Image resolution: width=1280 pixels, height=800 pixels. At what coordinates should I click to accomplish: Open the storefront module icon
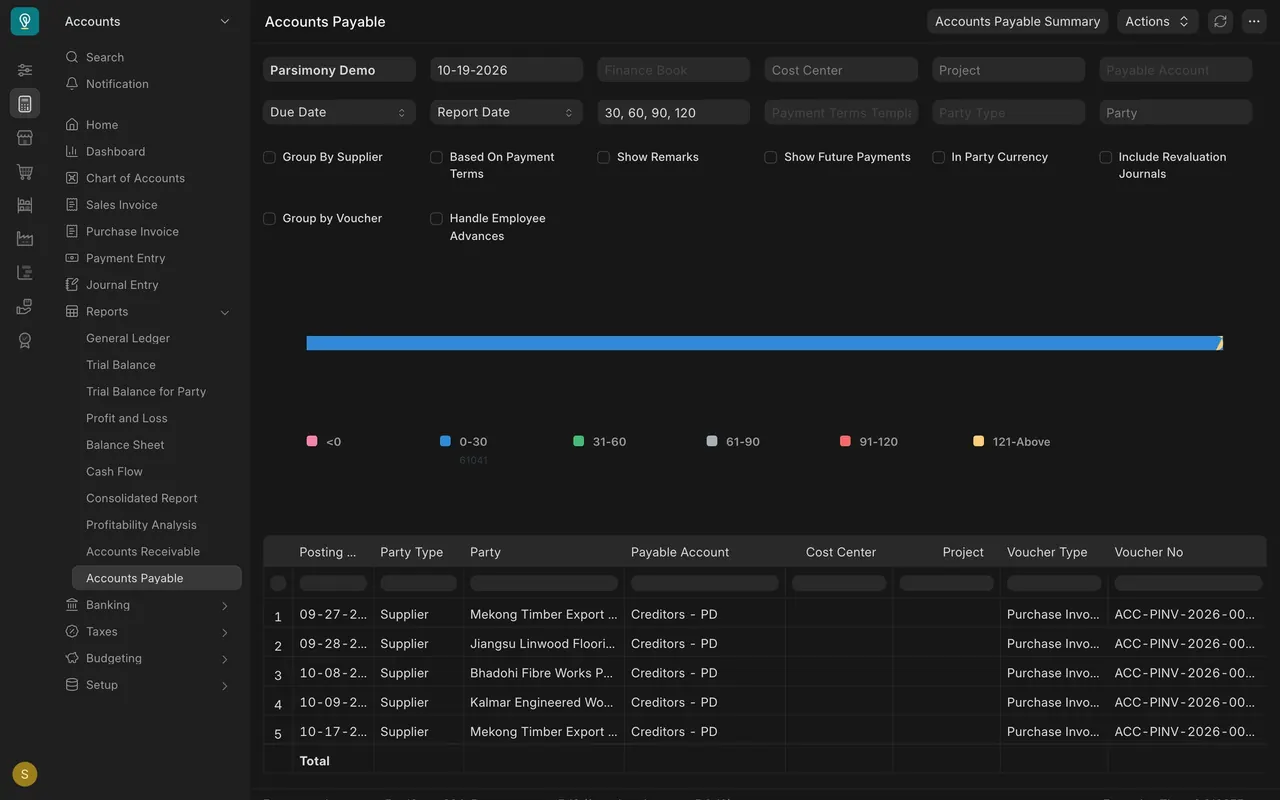click(25, 138)
